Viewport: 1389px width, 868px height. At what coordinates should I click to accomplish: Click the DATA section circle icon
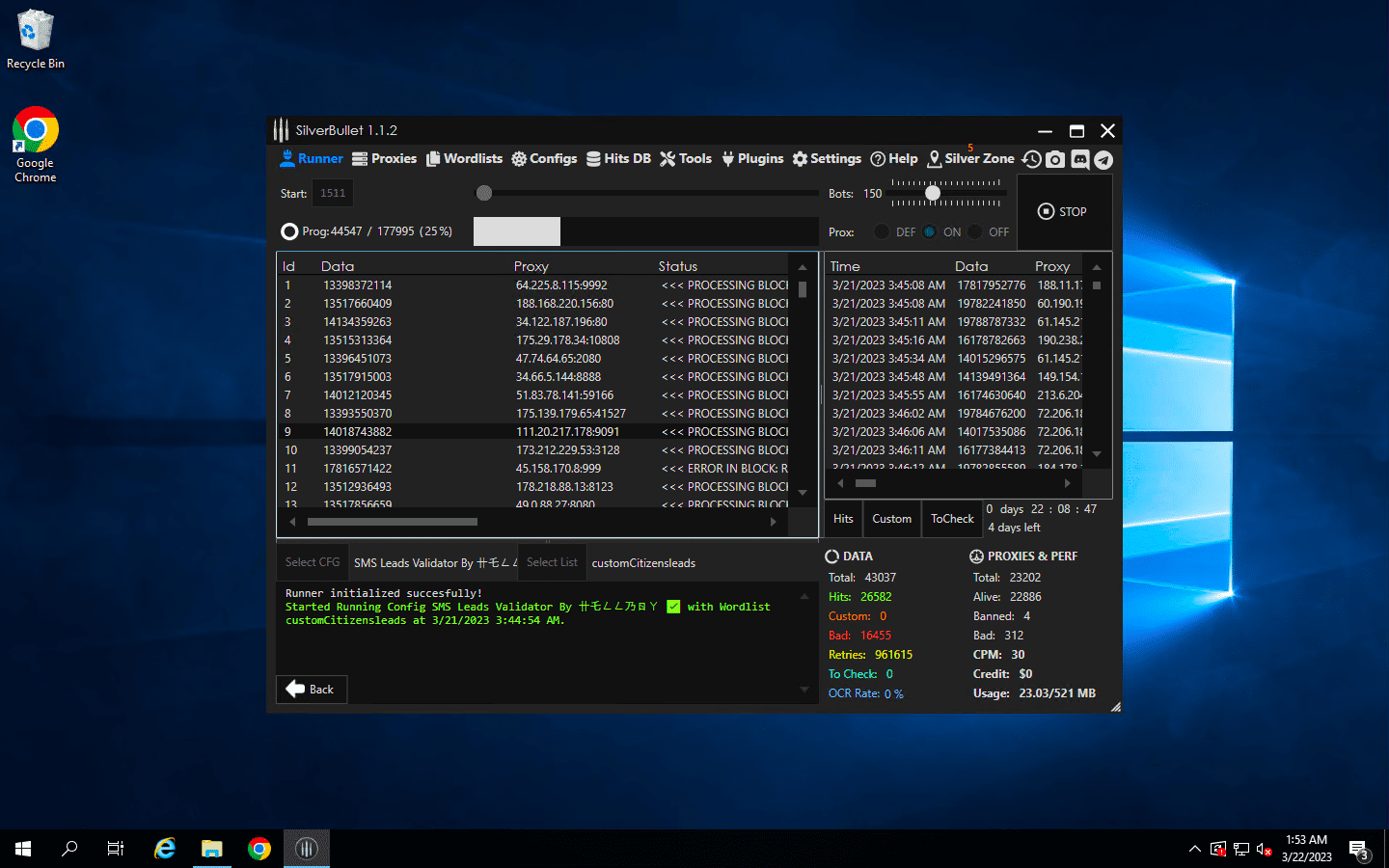tap(831, 556)
